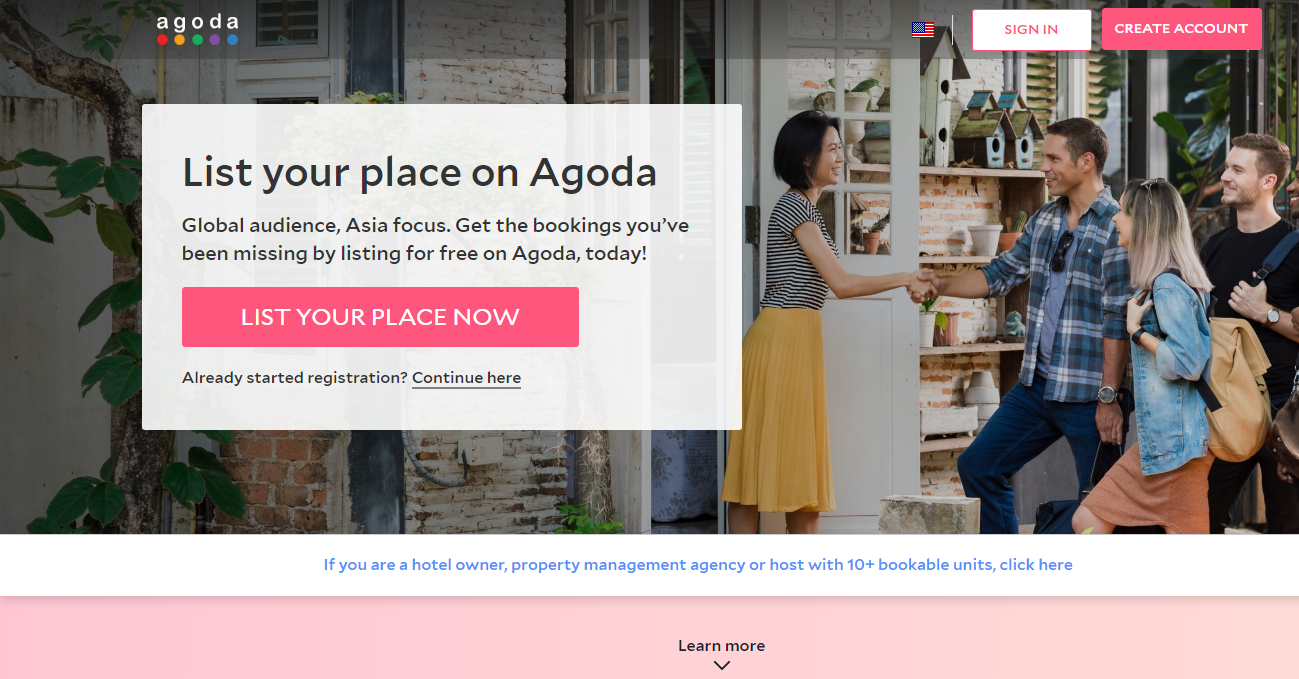Expand section with chevron below Learn more

click(722, 665)
